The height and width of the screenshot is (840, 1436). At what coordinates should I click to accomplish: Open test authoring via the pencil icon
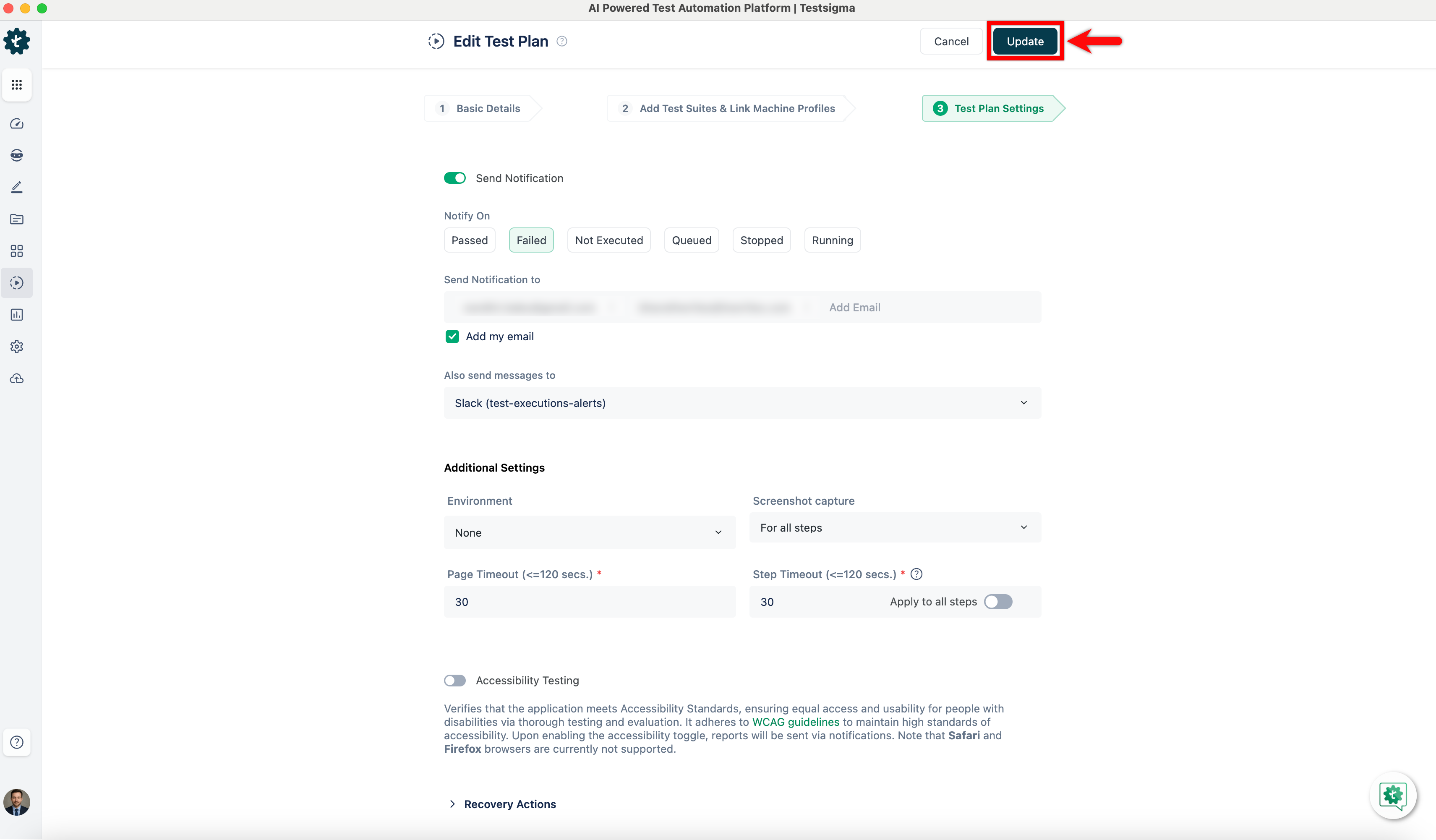tap(16, 187)
